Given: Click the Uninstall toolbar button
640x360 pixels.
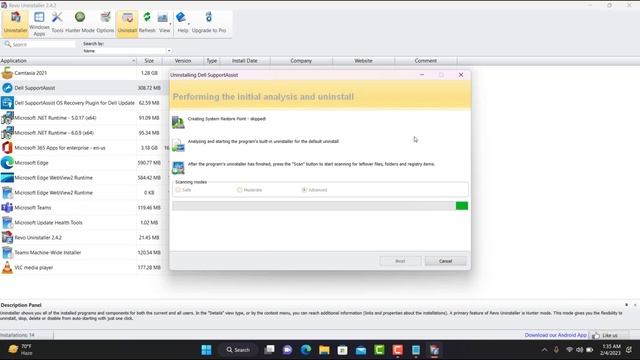Looking at the screenshot, I should [127, 22].
